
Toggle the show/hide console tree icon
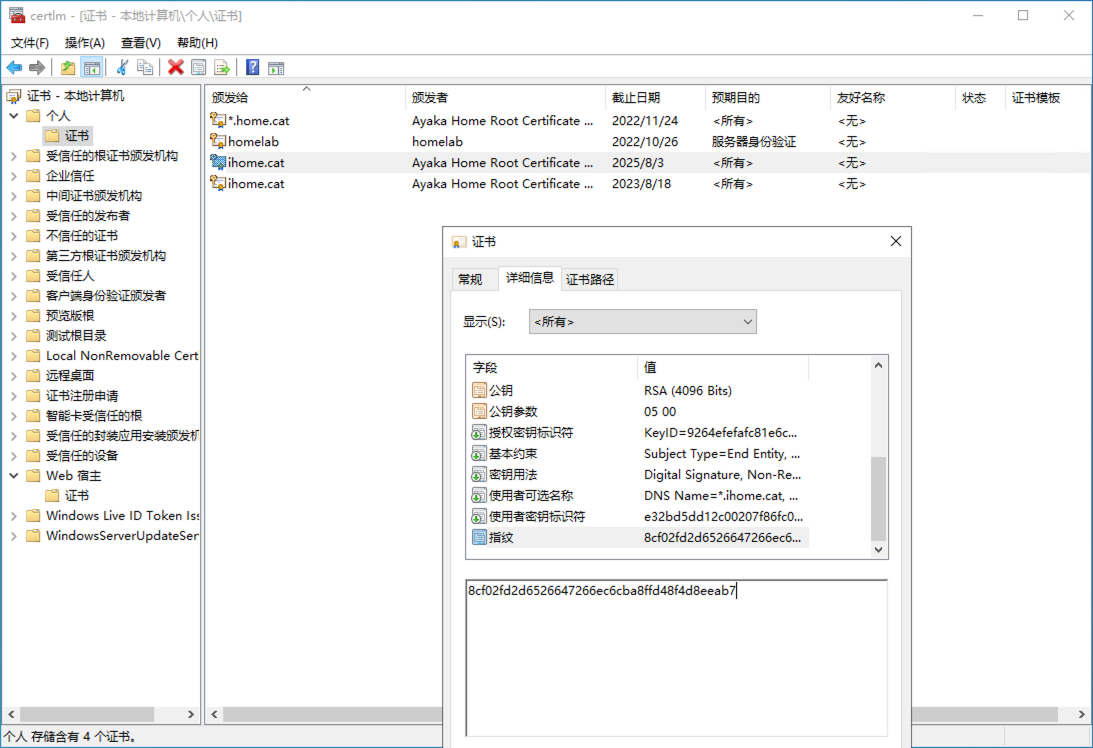tap(91, 67)
